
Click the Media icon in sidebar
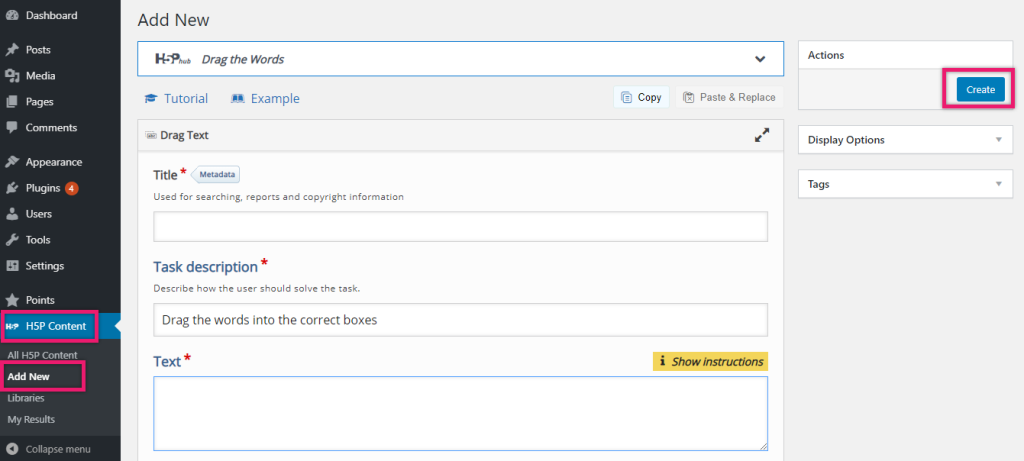12,76
